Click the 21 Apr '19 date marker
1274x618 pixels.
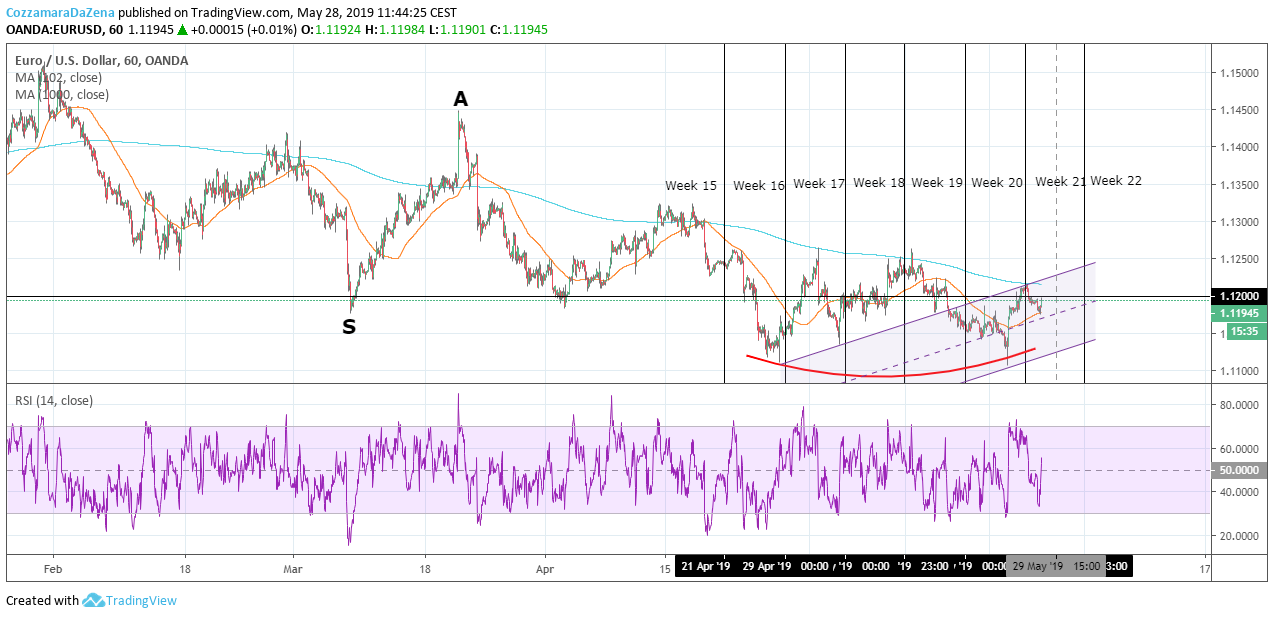pos(708,566)
